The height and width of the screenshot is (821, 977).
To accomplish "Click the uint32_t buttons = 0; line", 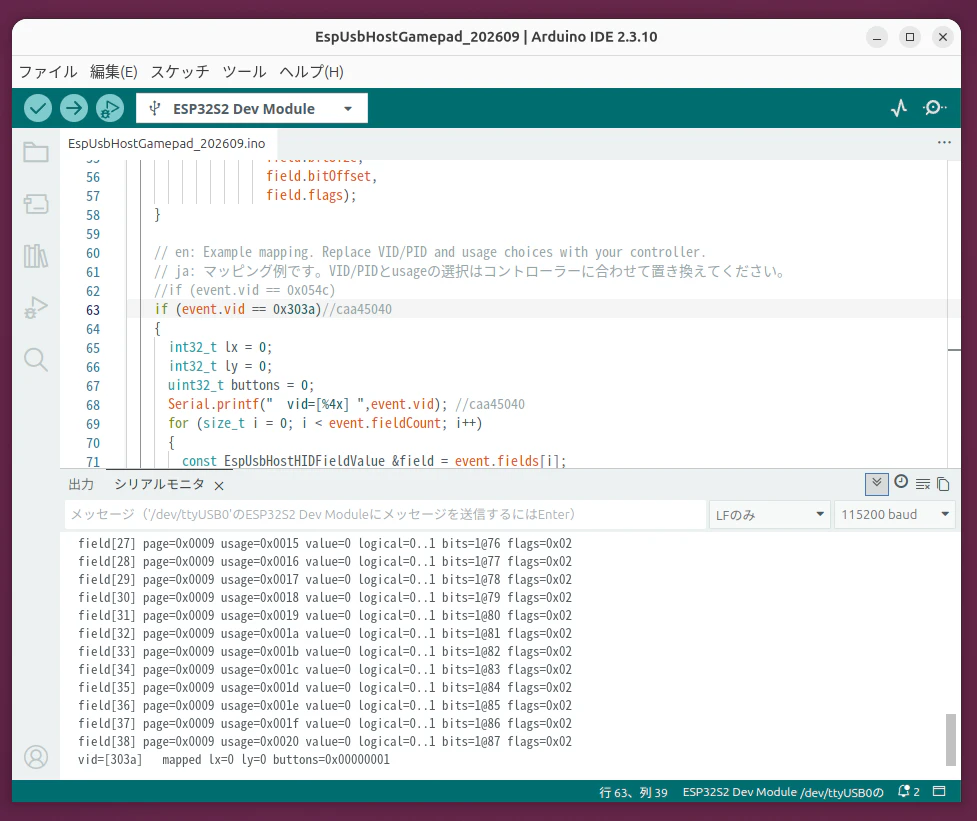I will pos(241,386).
